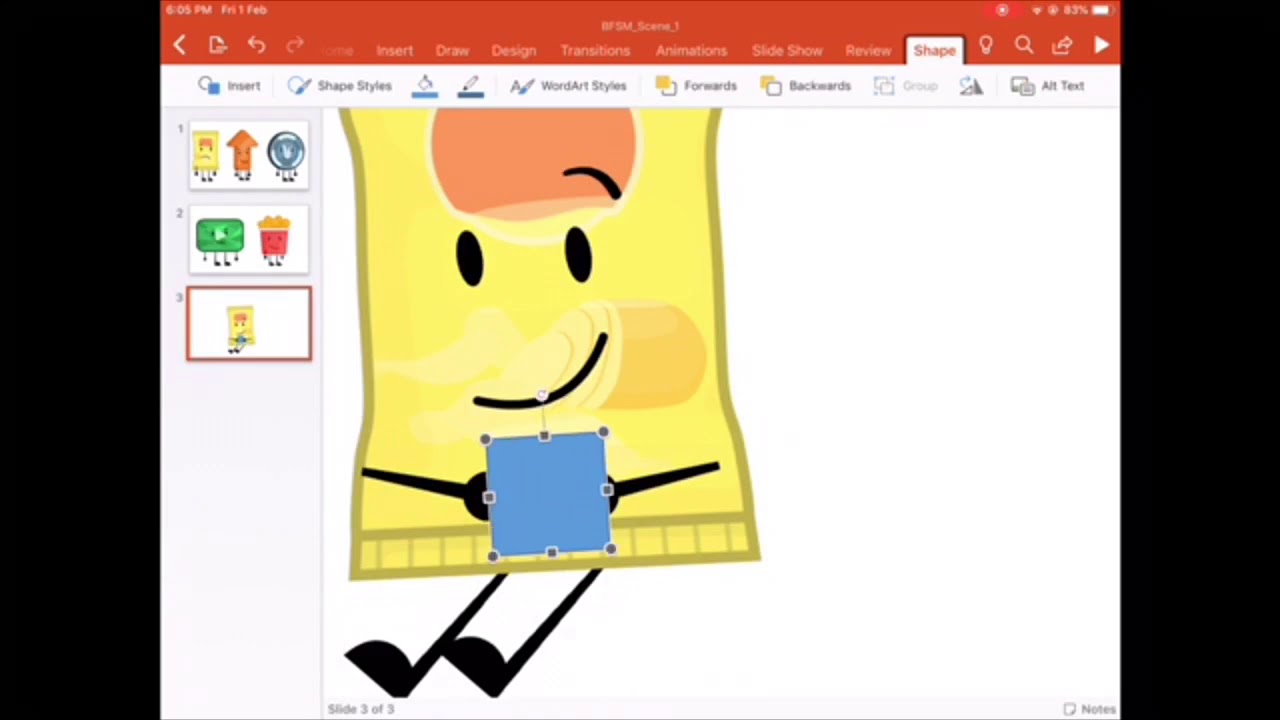
Task: Open the Slide Show tab
Action: [x=787, y=50]
